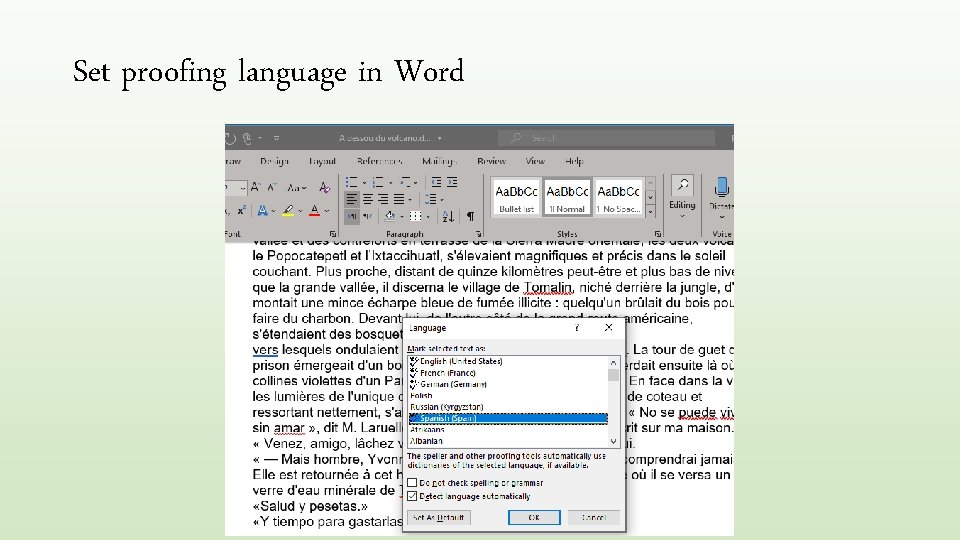Open the View tab
Viewport: 960px width, 540px height.
[535, 161]
